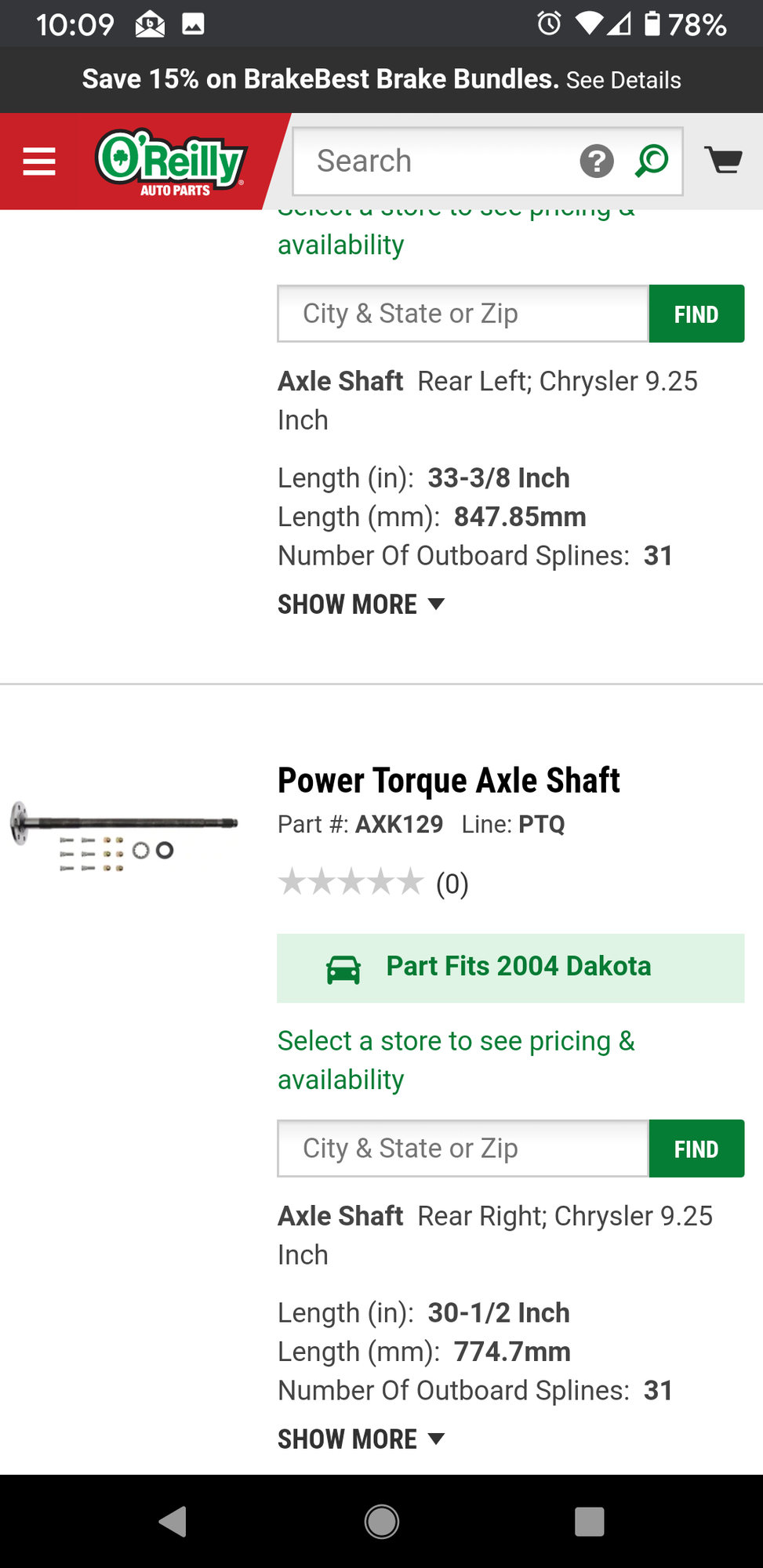Tap the upper City & State or Zip field
Screen dimensions: 763x1568
(x=463, y=314)
